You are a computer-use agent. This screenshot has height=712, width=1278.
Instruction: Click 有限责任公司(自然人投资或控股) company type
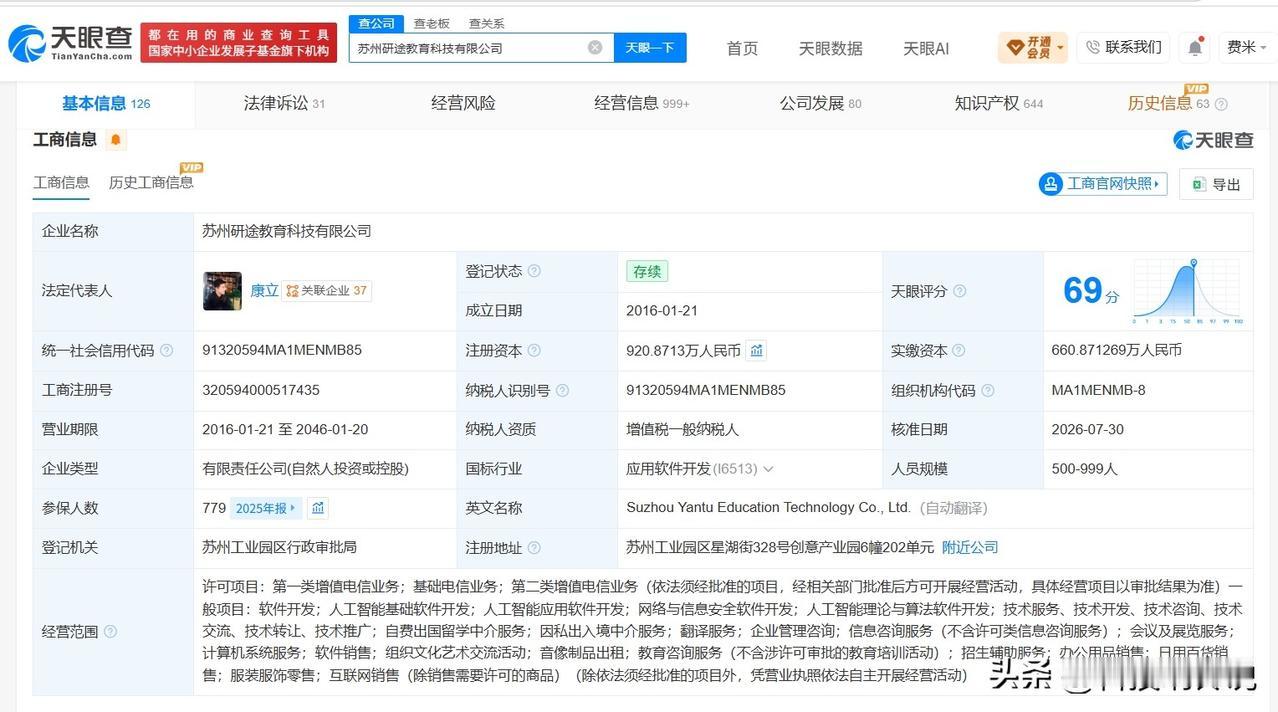click(x=305, y=469)
